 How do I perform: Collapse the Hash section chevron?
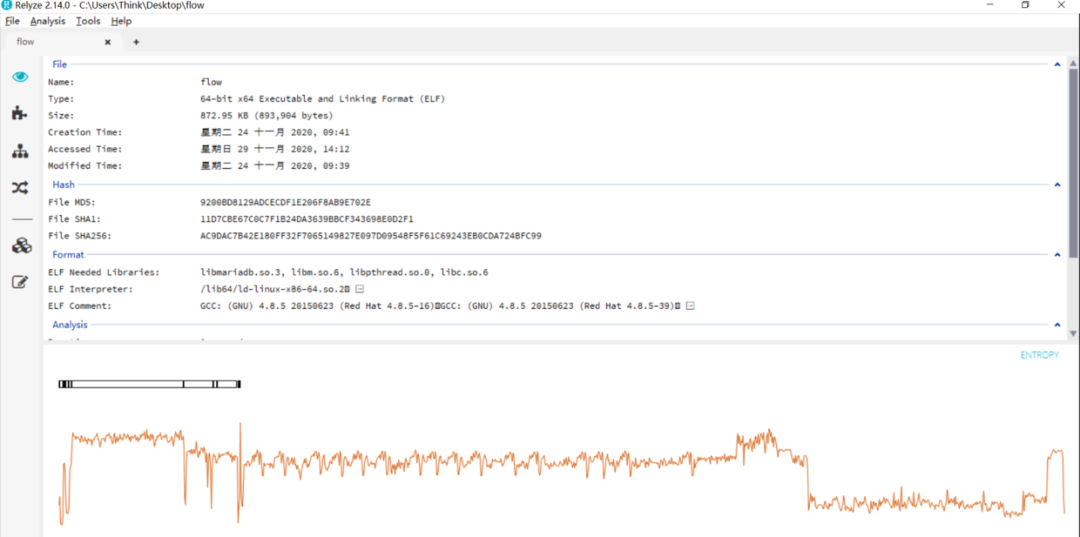click(x=1058, y=185)
